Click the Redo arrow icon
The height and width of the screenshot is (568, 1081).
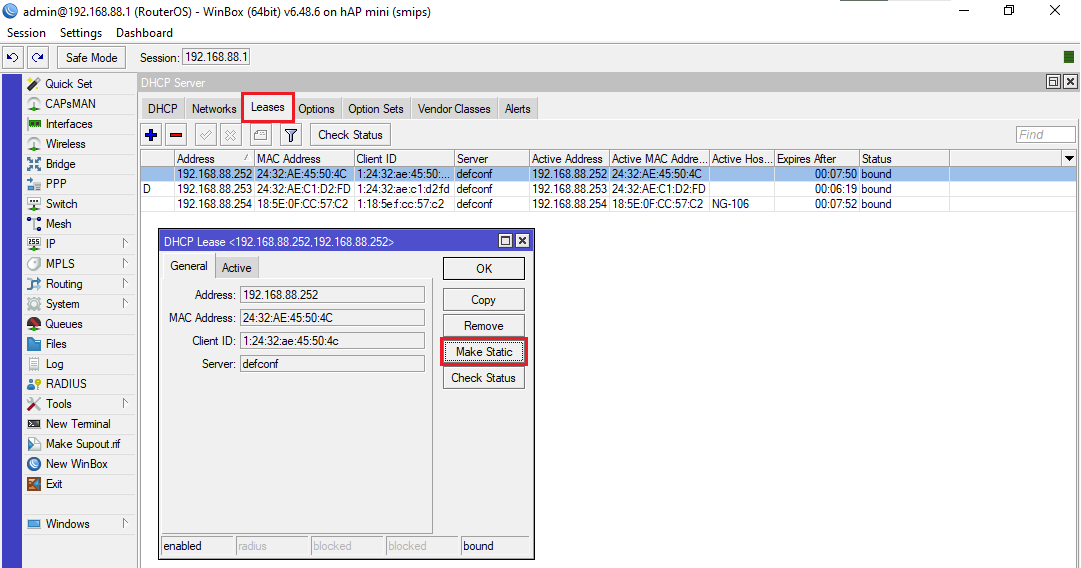[38, 58]
